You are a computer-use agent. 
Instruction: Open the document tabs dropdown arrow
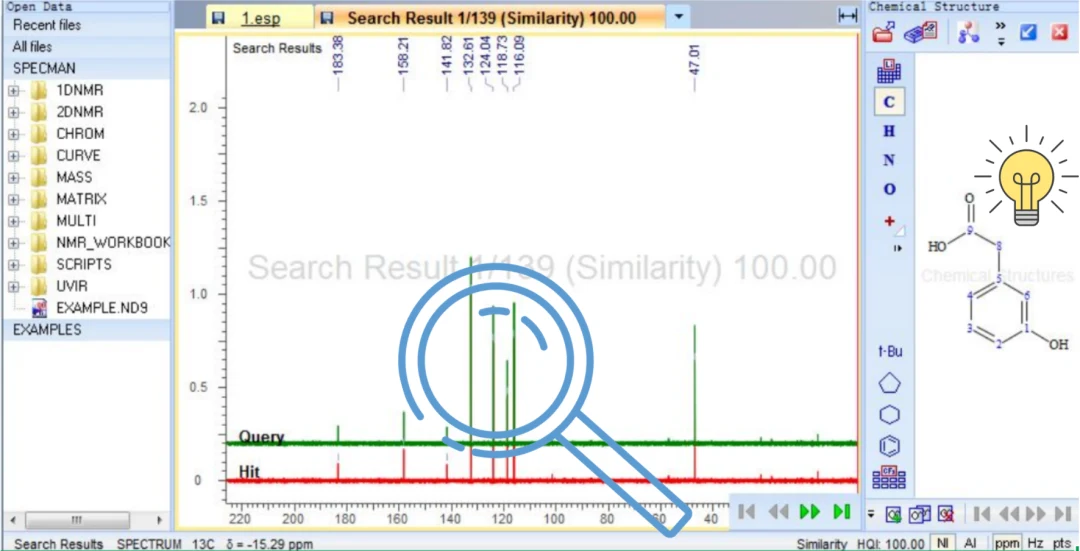[679, 17]
